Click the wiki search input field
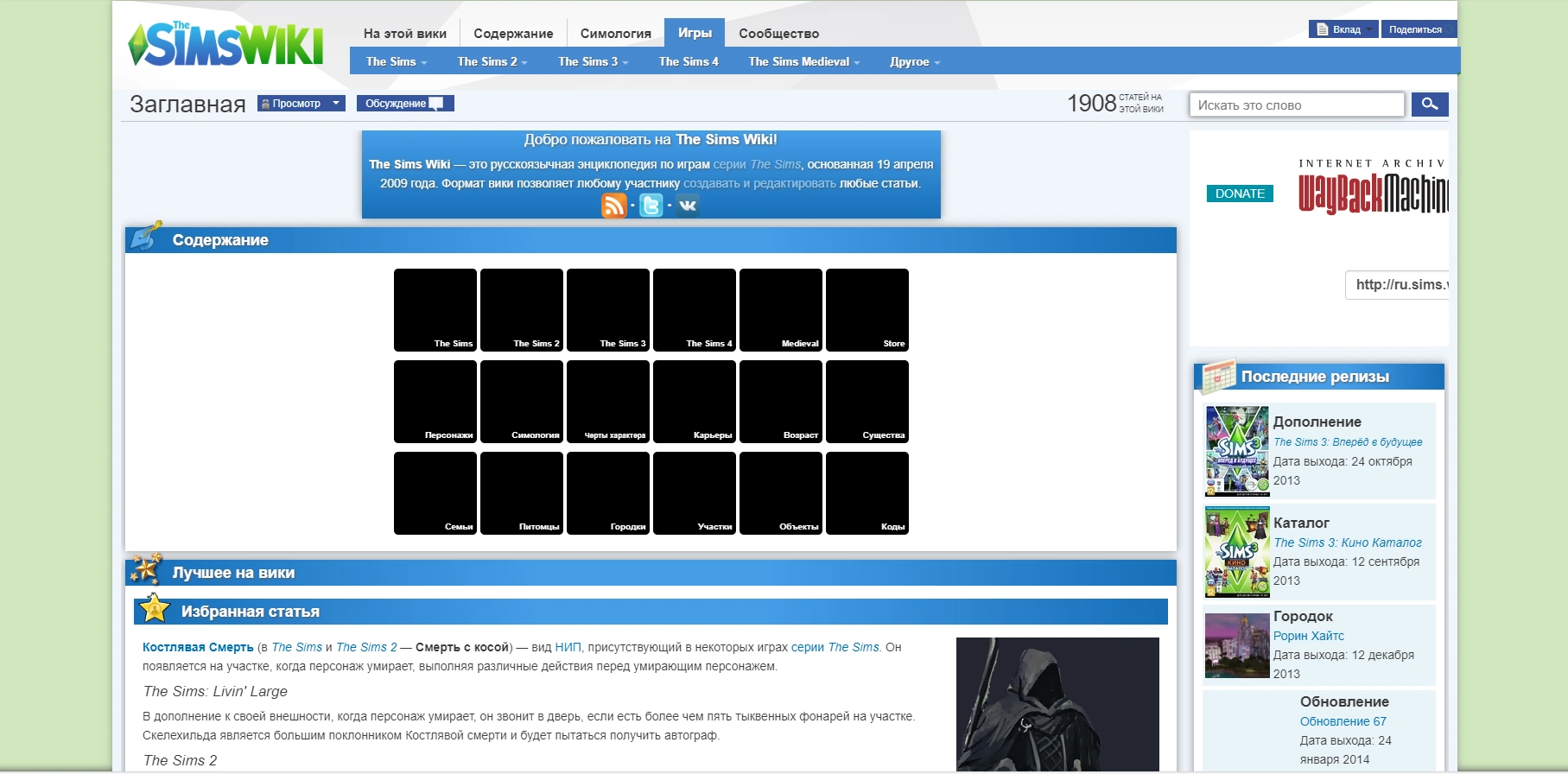1568x774 pixels. [x=1297, y=105]
